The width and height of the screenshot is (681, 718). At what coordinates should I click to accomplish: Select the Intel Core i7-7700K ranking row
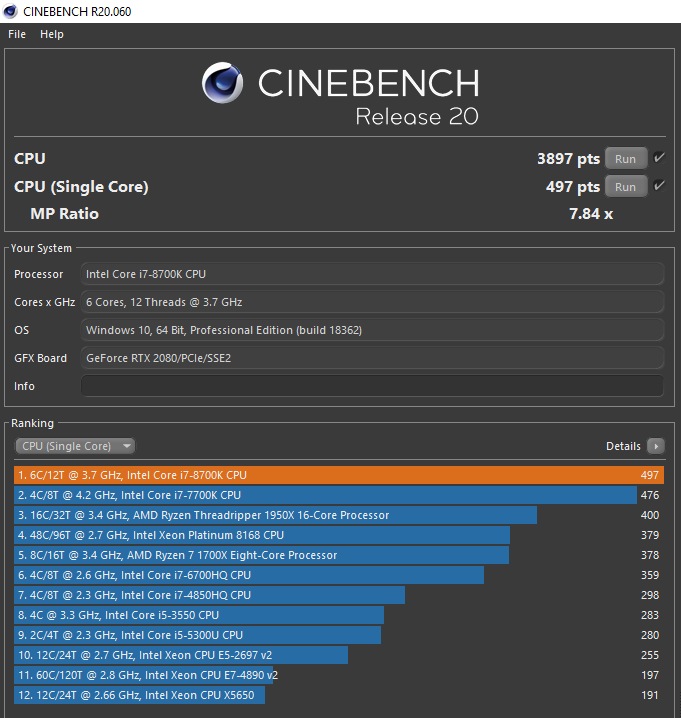pos(339,495)
